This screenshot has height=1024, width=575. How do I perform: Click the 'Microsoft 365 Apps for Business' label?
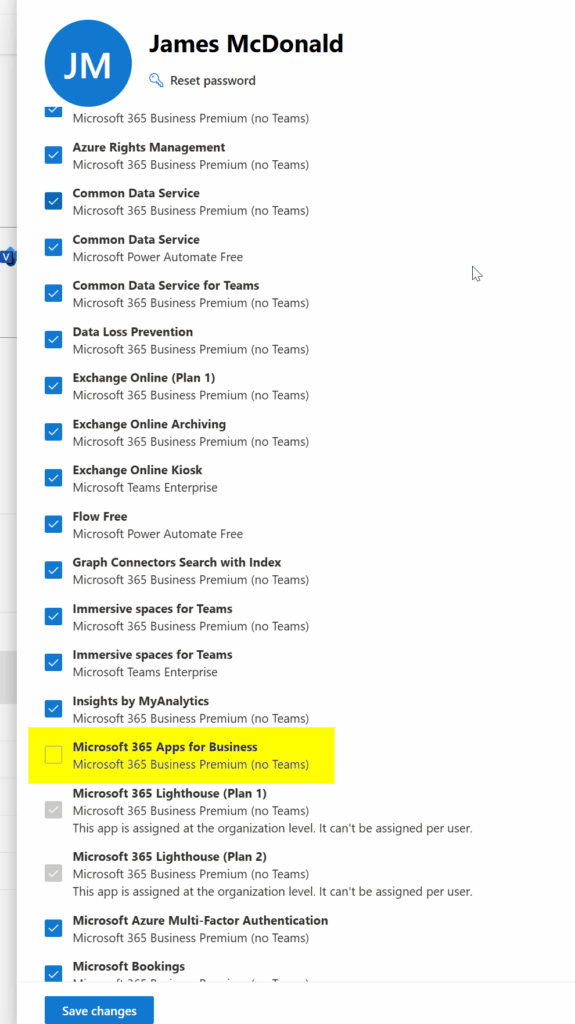pyautogui.click(x=165, y=746)
